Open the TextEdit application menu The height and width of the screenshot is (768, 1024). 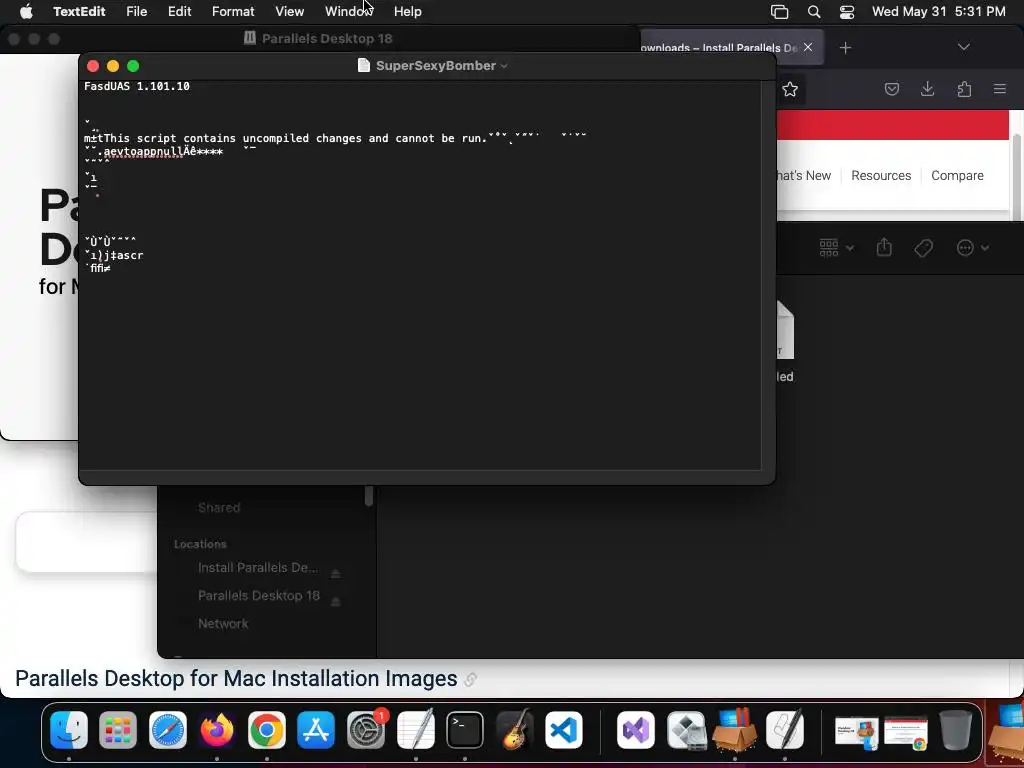(79, 11)
